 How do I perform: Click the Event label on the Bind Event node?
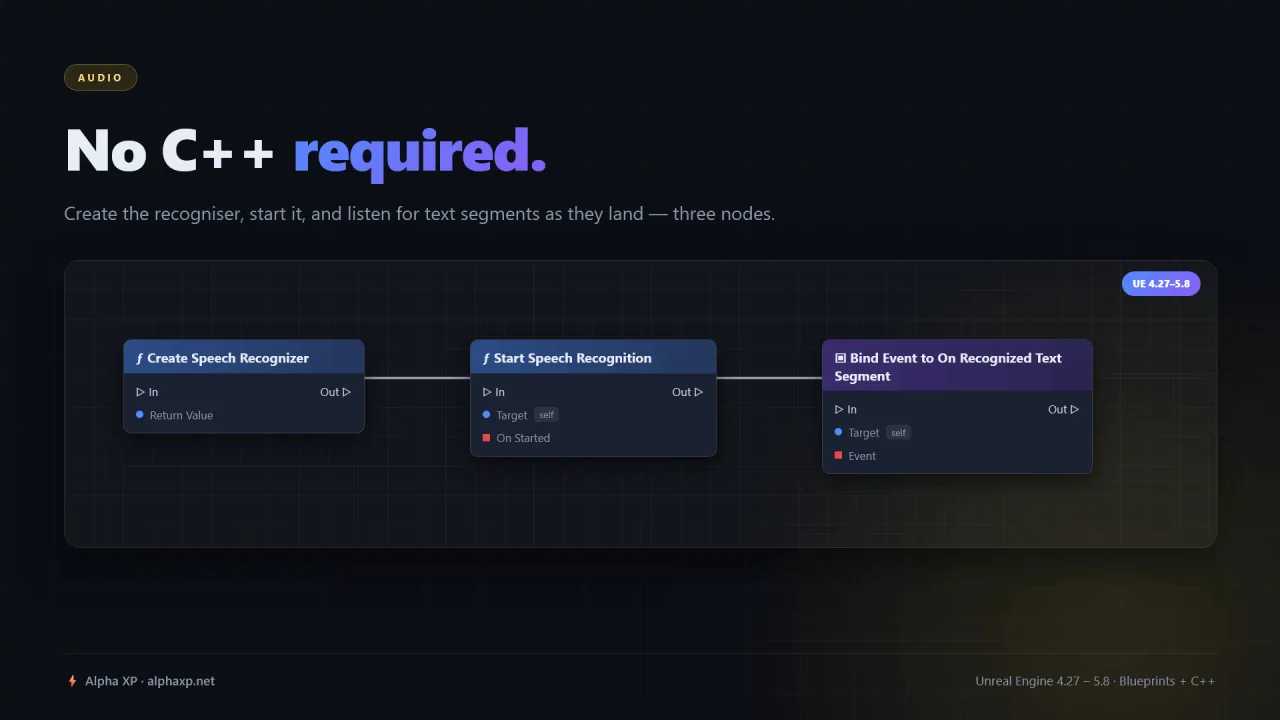862,456
